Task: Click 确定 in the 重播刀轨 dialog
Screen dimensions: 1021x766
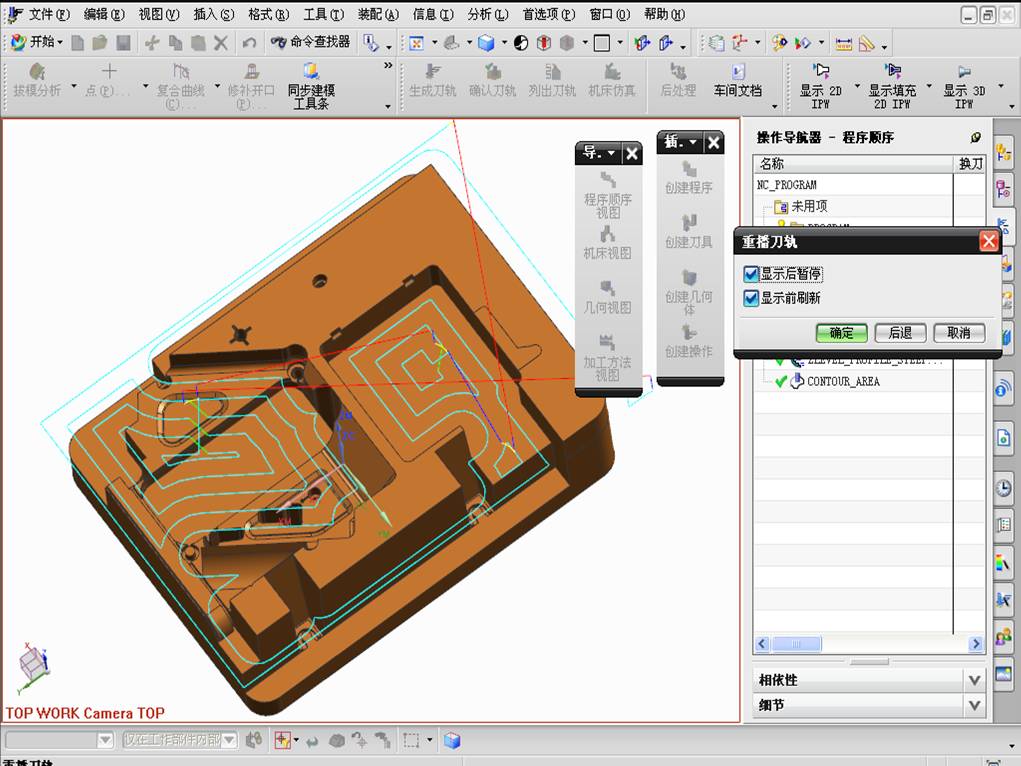Action: pyautogui.click(x=842, y=333)
